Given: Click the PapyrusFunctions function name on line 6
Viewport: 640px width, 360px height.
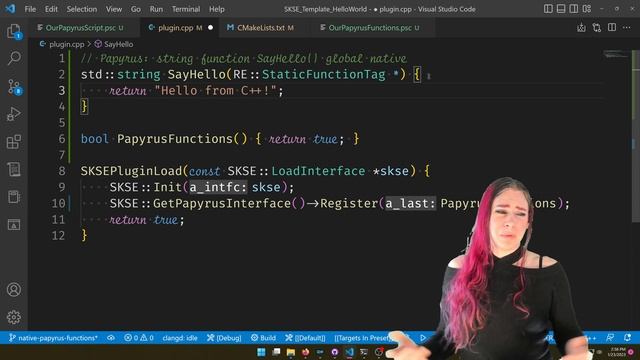Looking at the screenshot, I should pyautogui.click(x=175, y=139).
